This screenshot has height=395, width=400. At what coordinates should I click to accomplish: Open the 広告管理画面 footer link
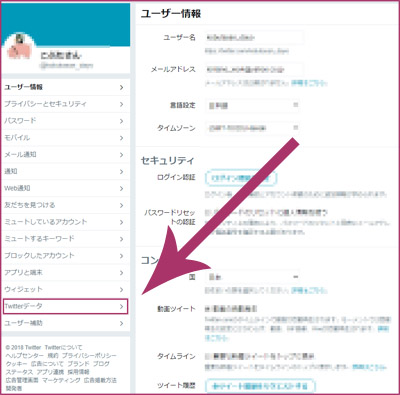point(22,380)
